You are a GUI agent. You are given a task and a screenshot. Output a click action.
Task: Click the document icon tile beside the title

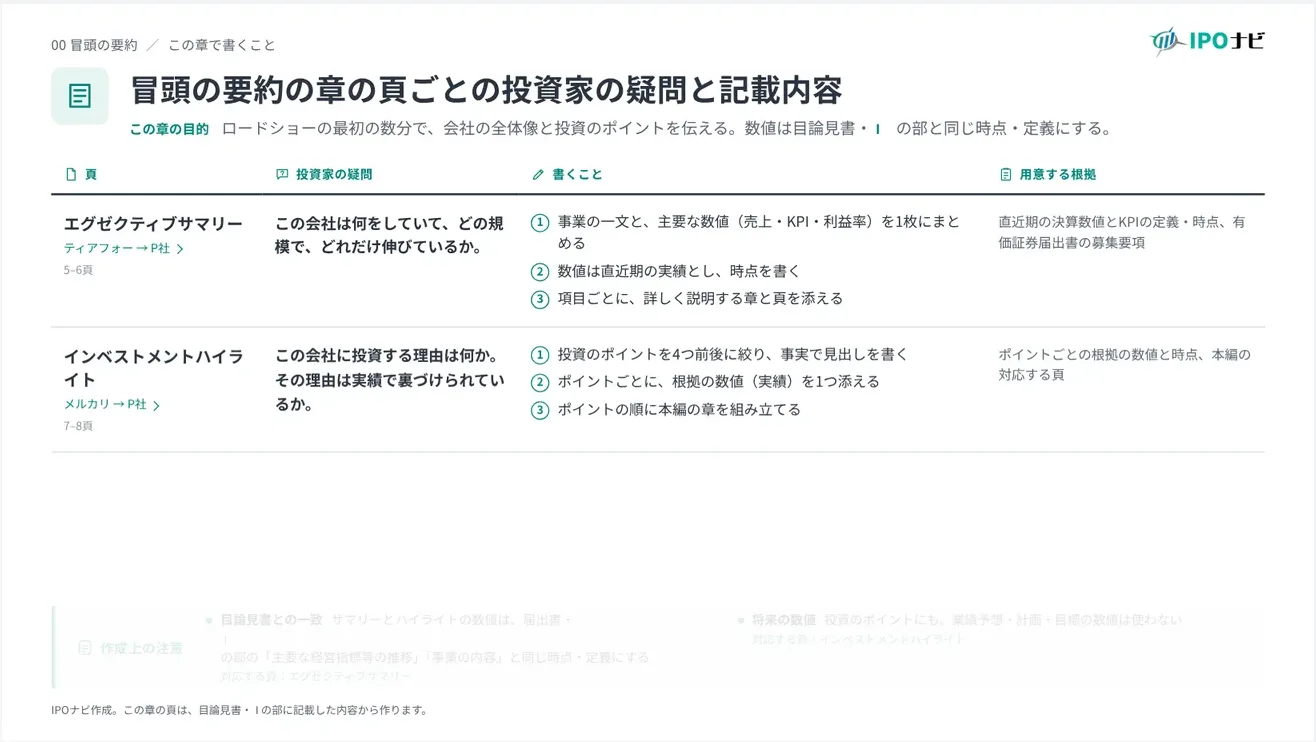point(80,96)
